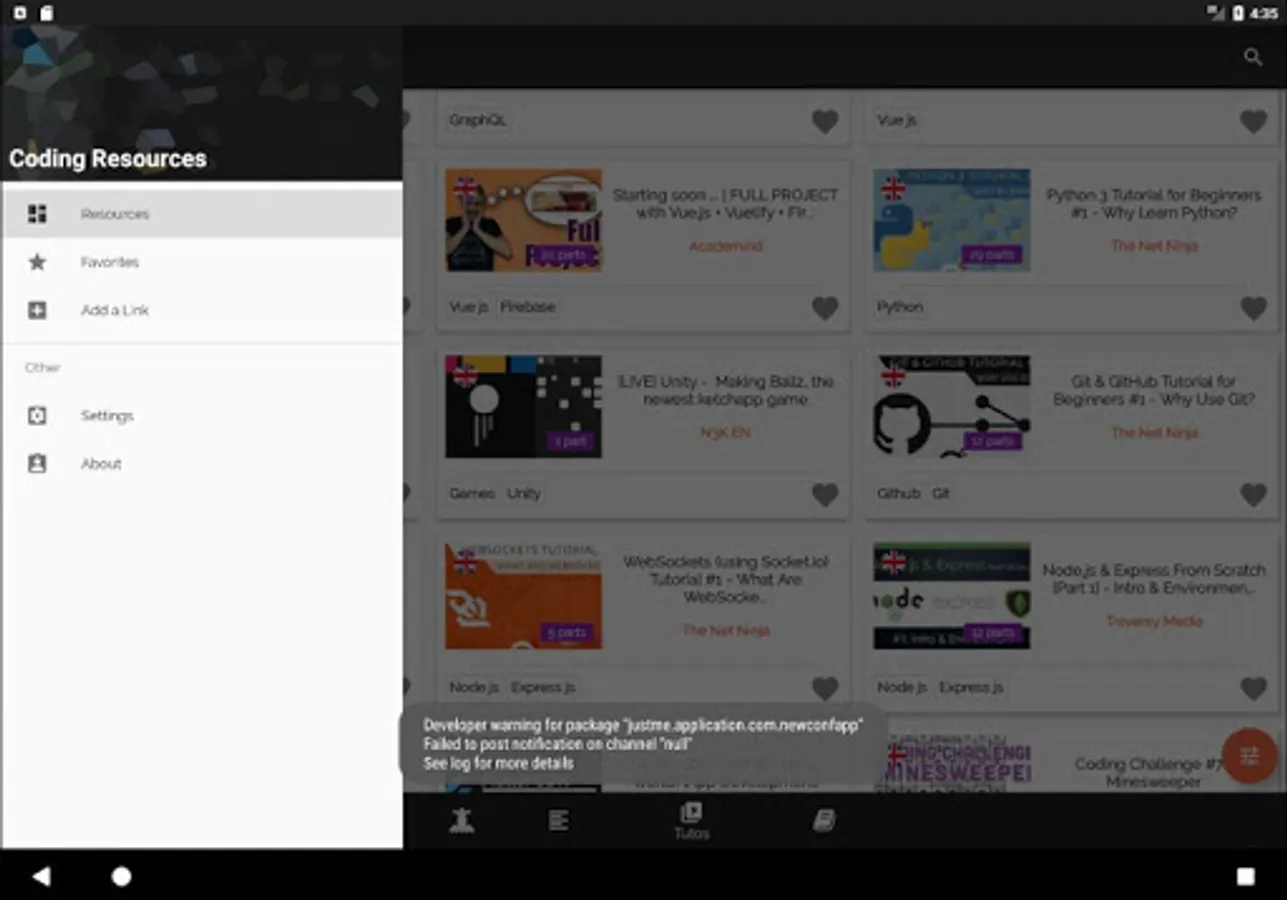Image resolution: width=1287 pixels, height=900 pixels.
Task: Select the GraphQL tag
Action: click(478, 120)
